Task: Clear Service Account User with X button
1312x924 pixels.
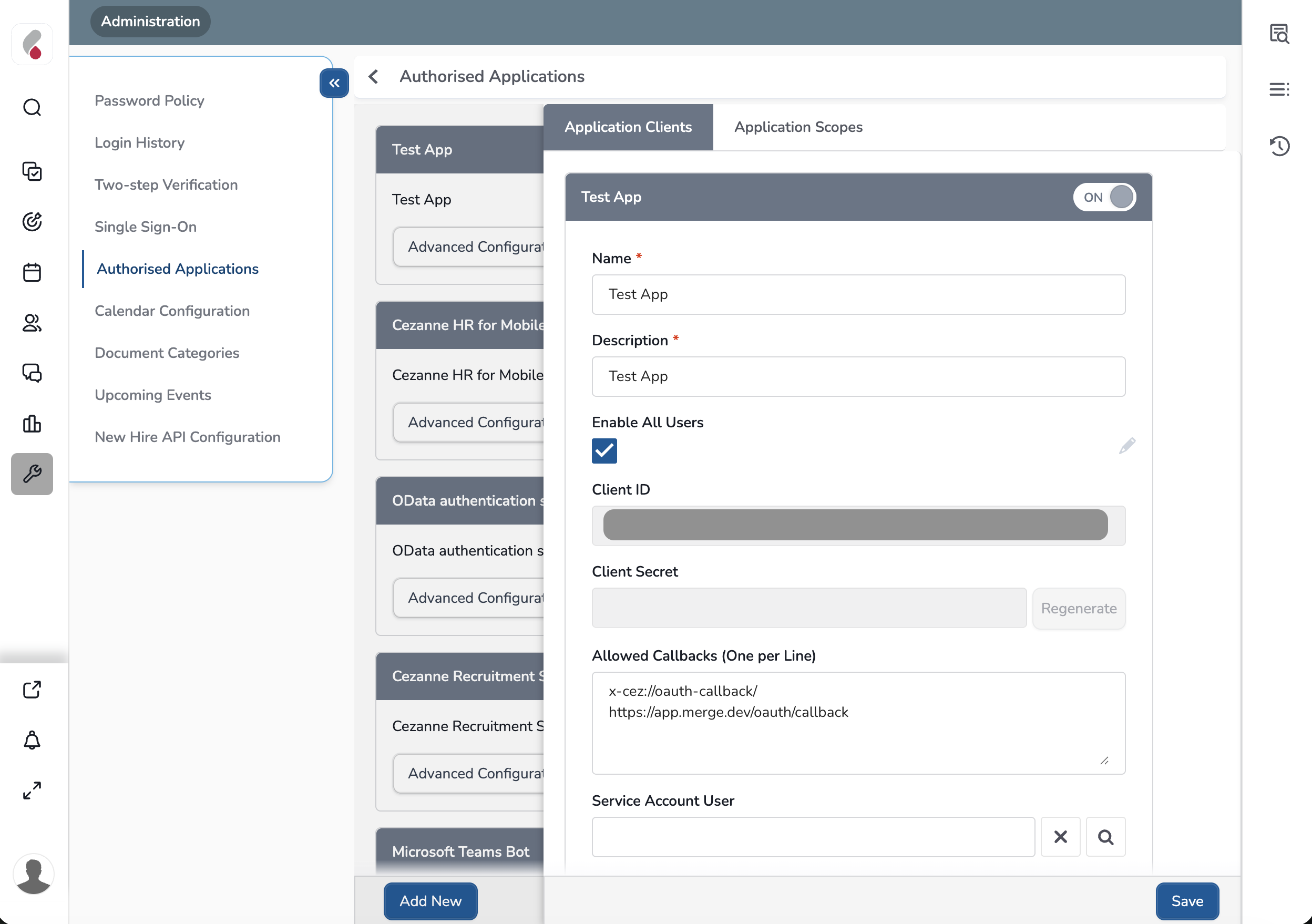Action: (1060, 837)
